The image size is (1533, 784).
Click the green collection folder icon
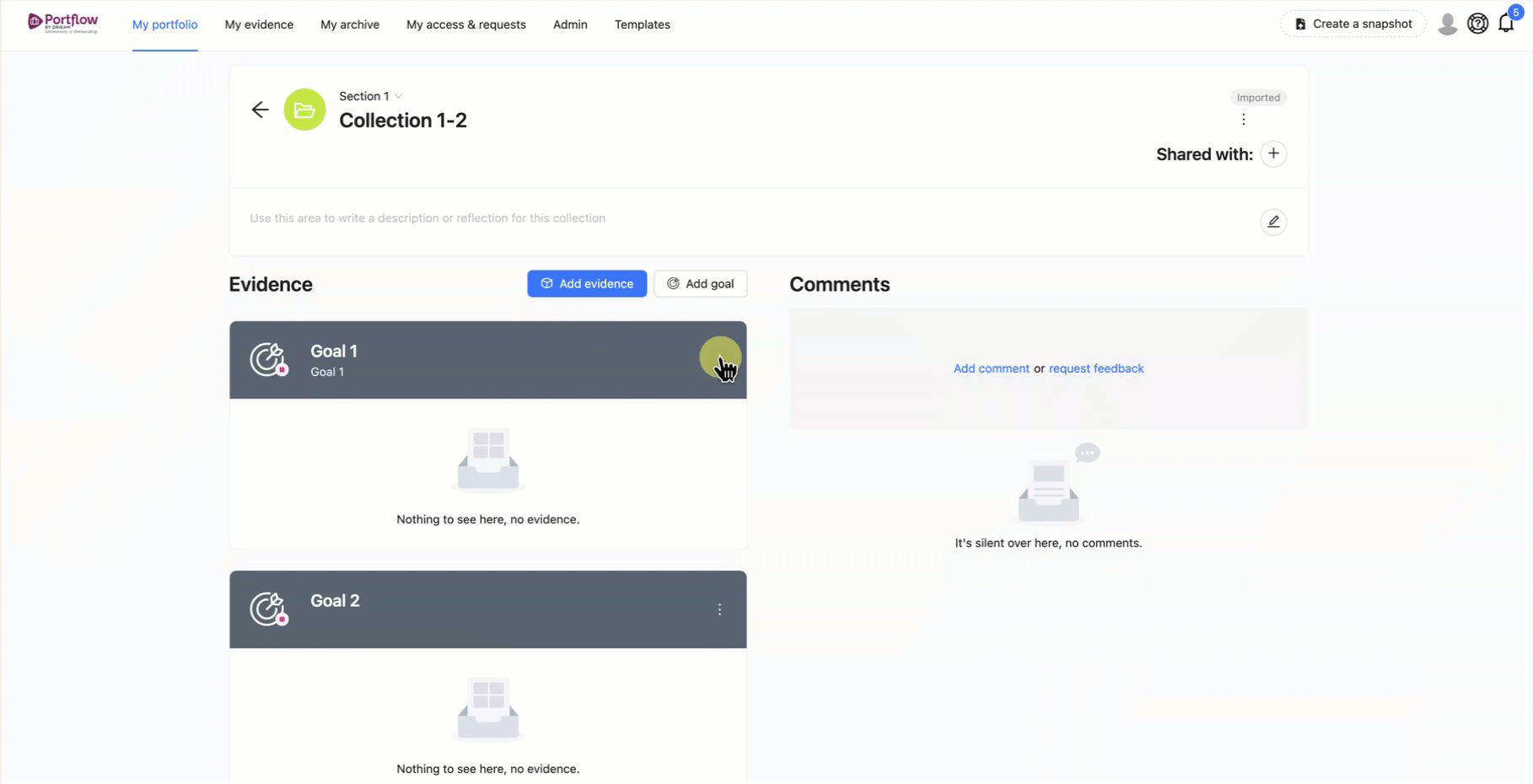[x=304, y=110]
